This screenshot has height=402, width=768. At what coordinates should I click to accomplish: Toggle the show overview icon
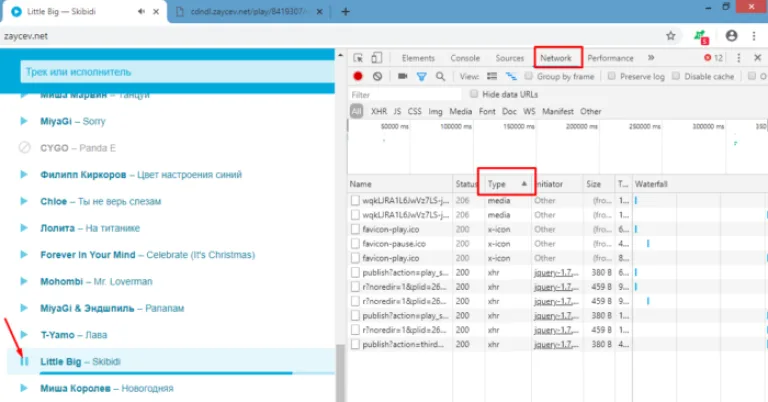tap(511, 76)
